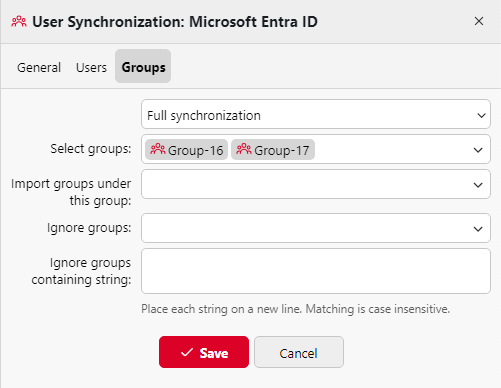Screen dimensions: 501x388
Task: Click the Select groups label
Action: [x=91, y=149]
